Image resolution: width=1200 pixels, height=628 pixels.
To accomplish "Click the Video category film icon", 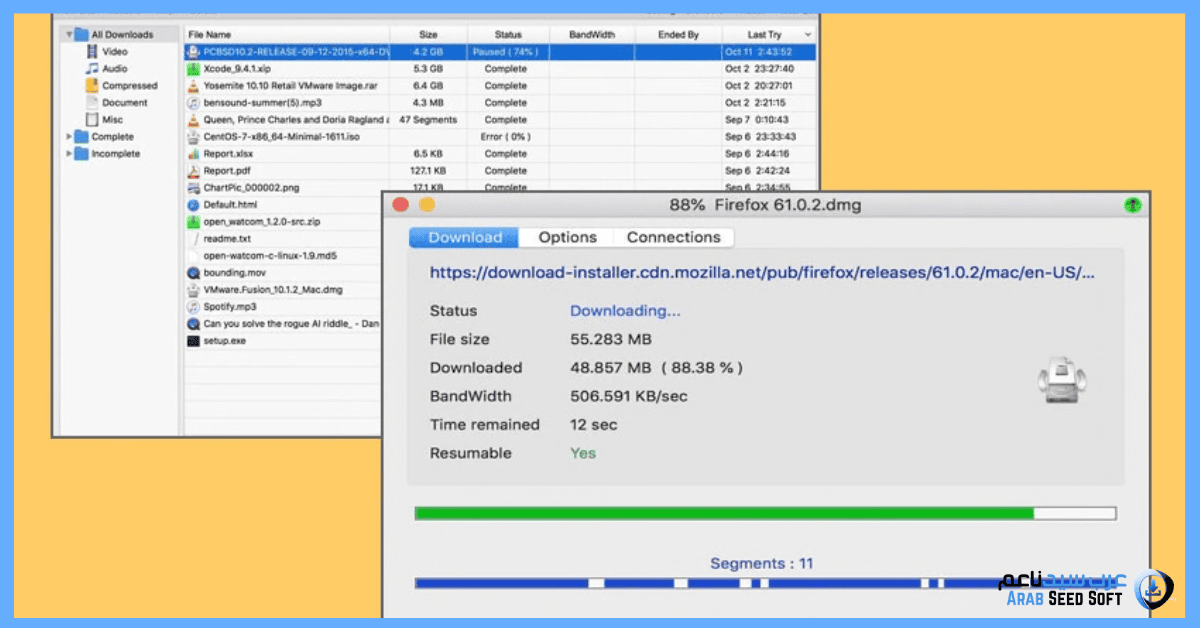I will pos(92,51).
